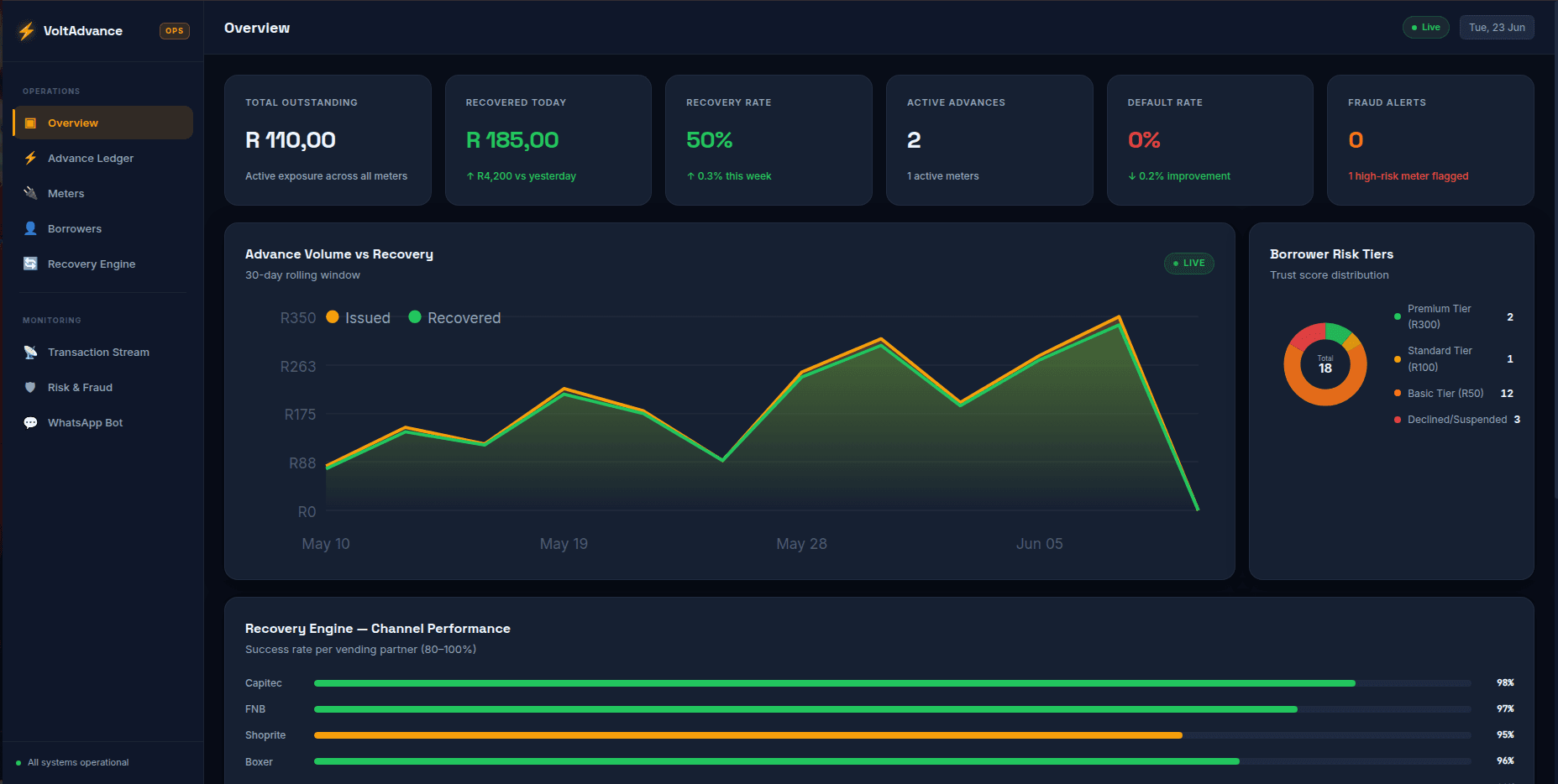Click the Shoprite orange success rate bar
The image size is (1558, 784).
(748, 735)
